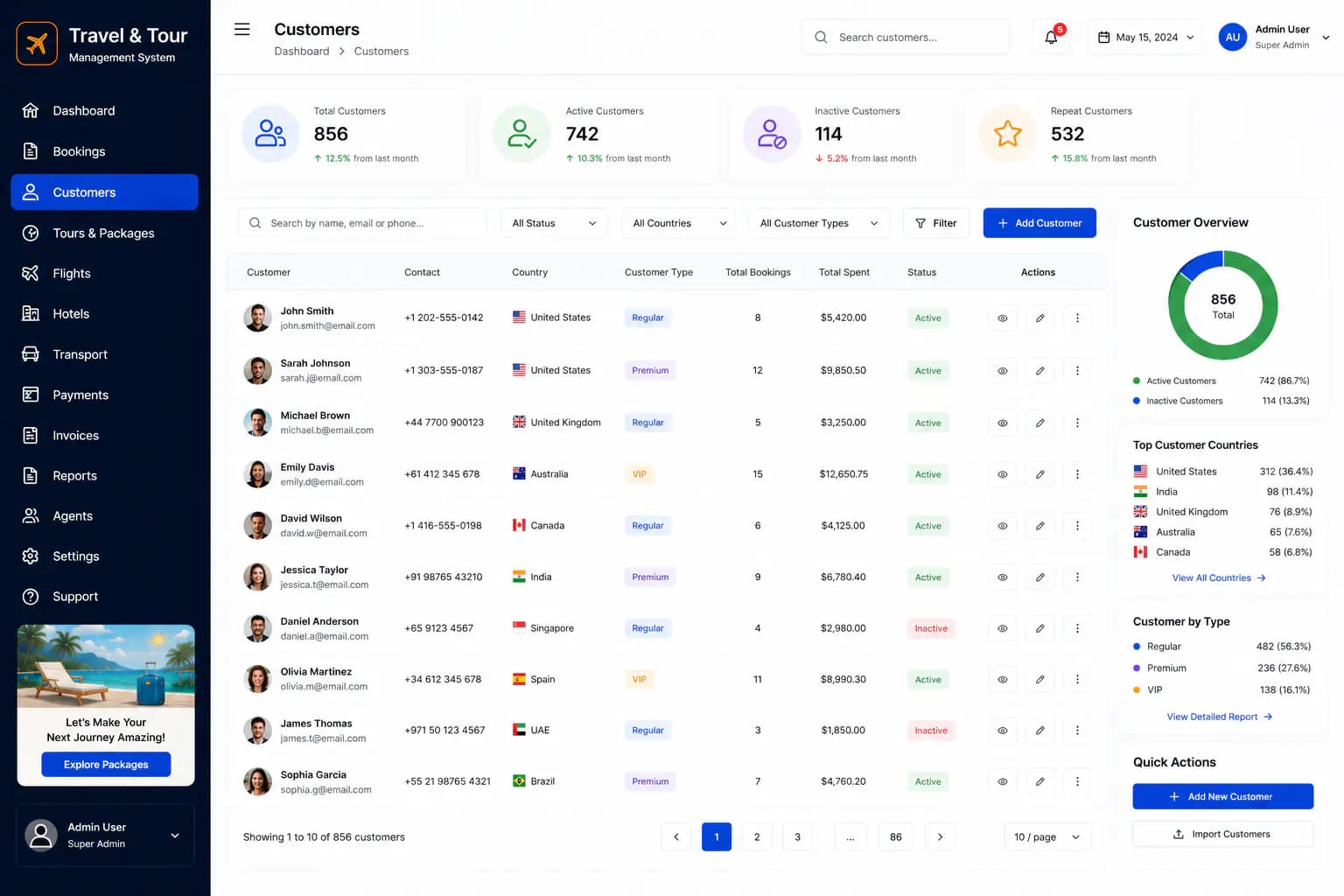Open the 10 / page selector
Viewport: 1344px width, 896px height.
[x=1047, y=837]
